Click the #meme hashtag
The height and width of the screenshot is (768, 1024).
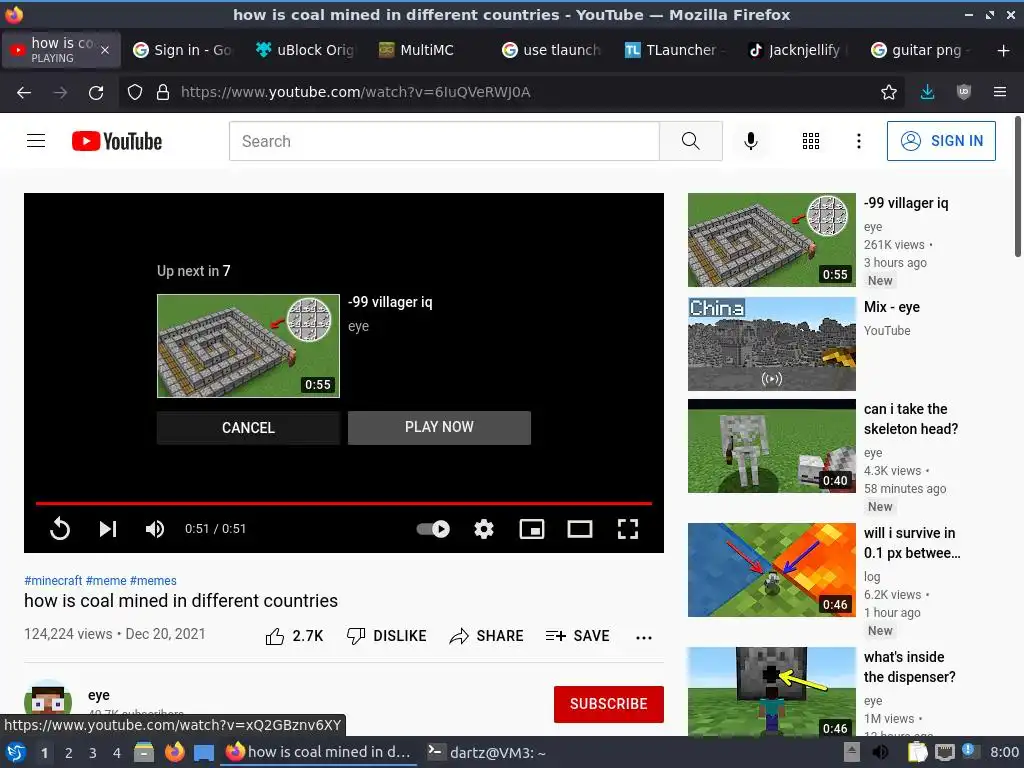point(106,581)
